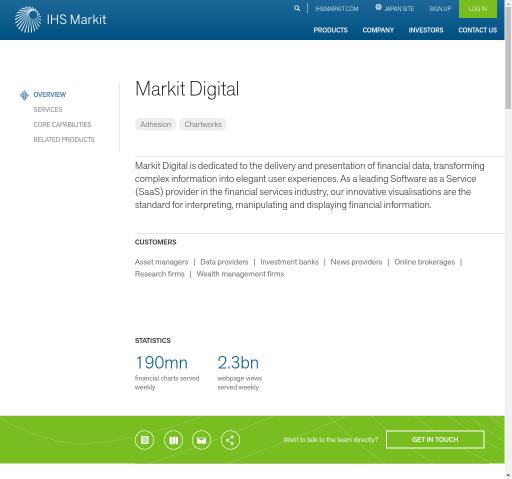This screenshot has width=512, height=479.
Task: Click the share icon in green bar
Action: coord(230,440)
